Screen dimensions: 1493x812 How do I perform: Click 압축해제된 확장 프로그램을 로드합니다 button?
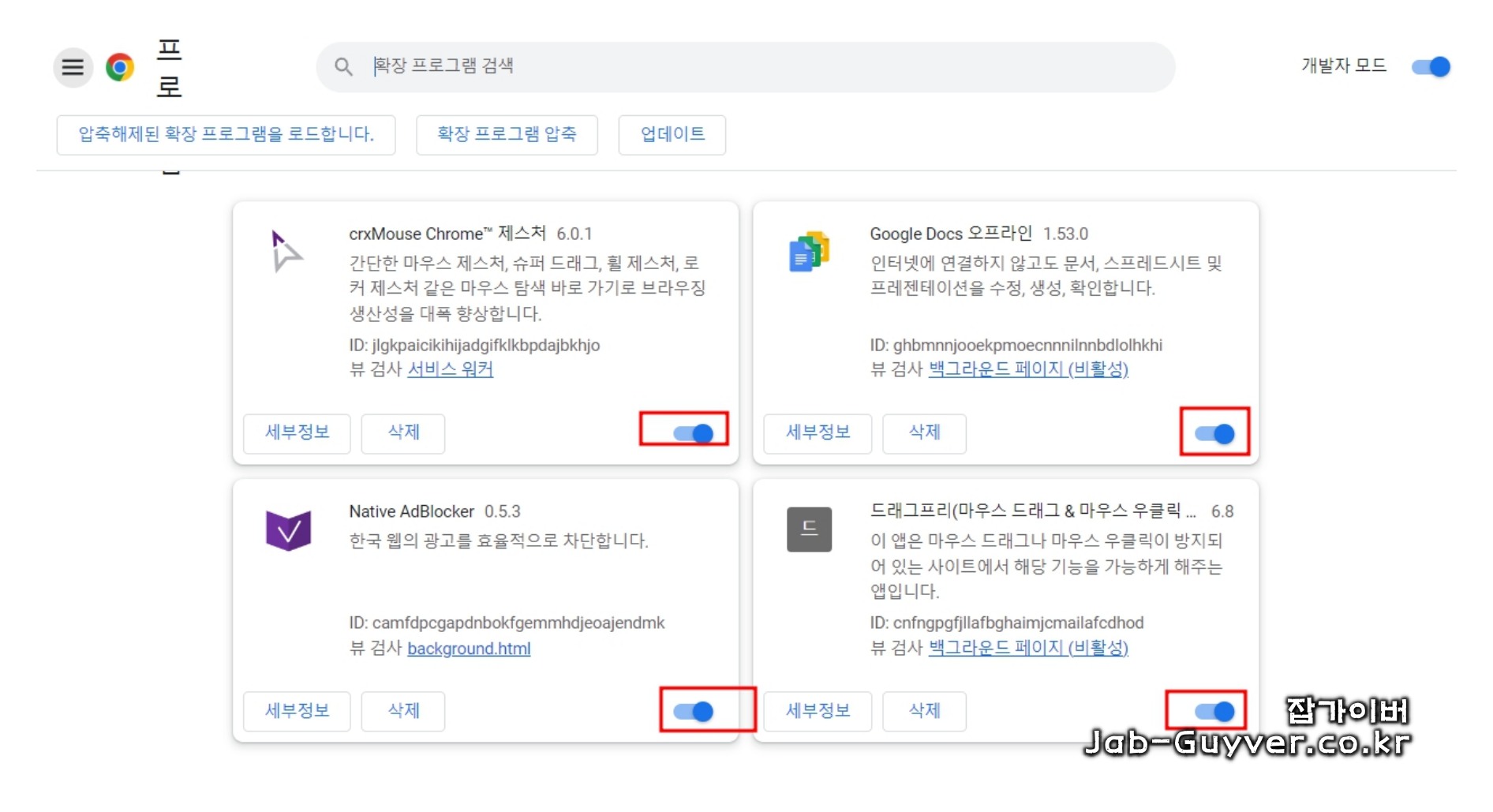click(x=226, y=134)
